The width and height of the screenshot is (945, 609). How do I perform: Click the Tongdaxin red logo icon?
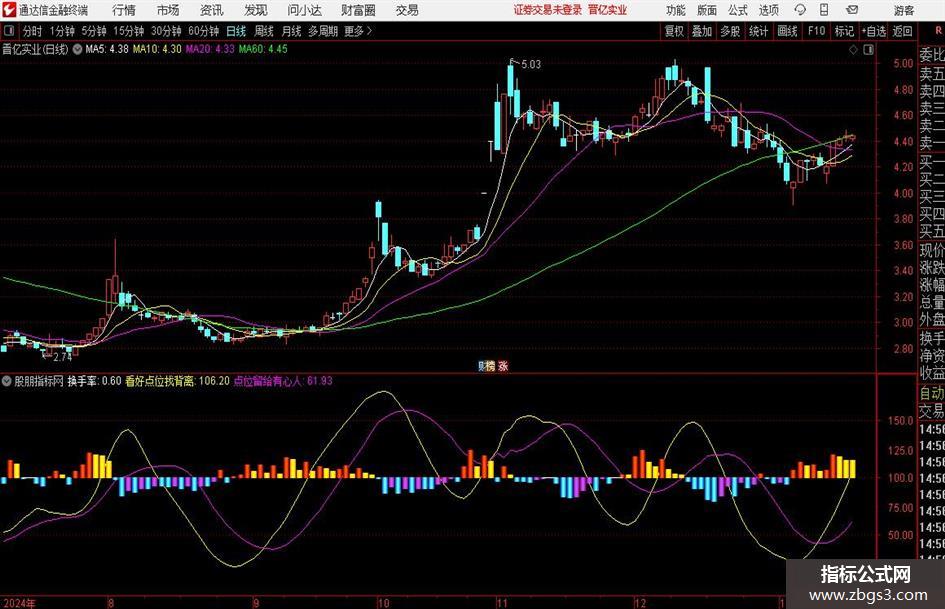click(9, 10)
